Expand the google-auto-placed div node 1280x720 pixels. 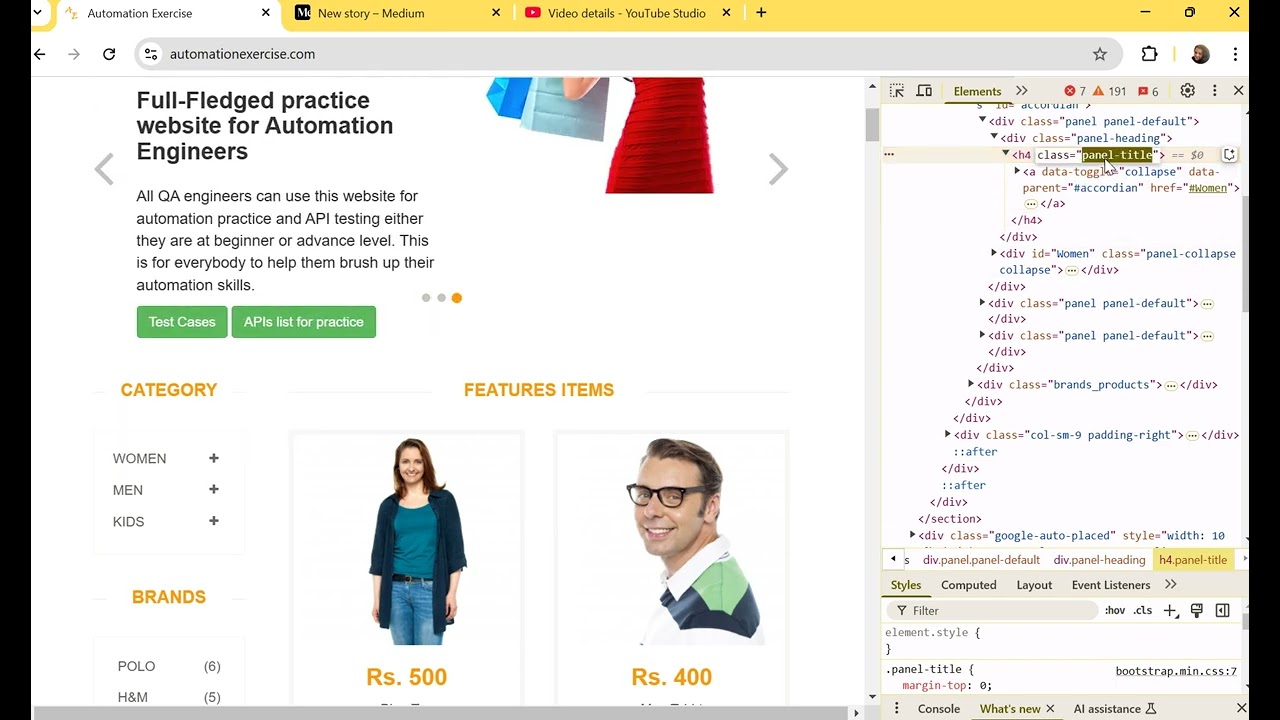(x=912, y=535)
